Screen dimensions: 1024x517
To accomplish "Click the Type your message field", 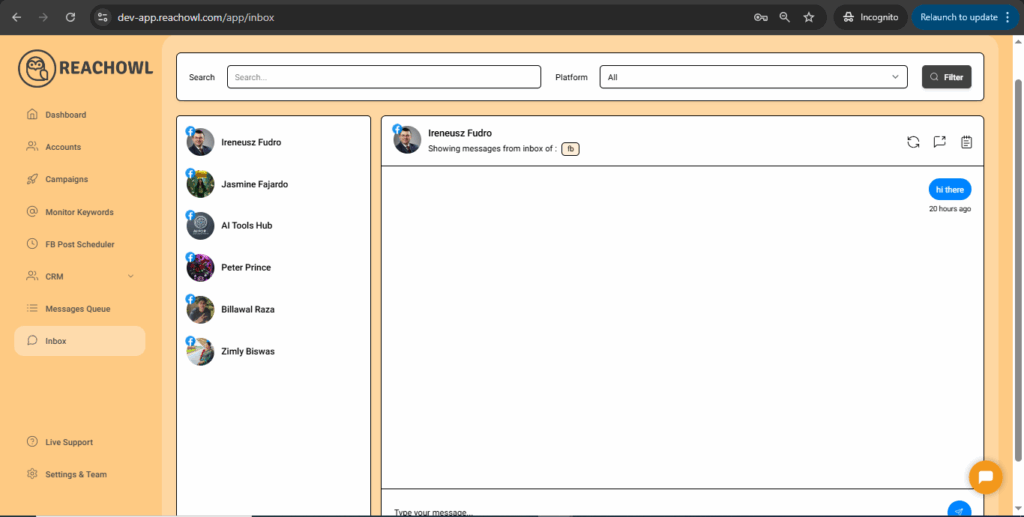I will [x=666, y=511].
